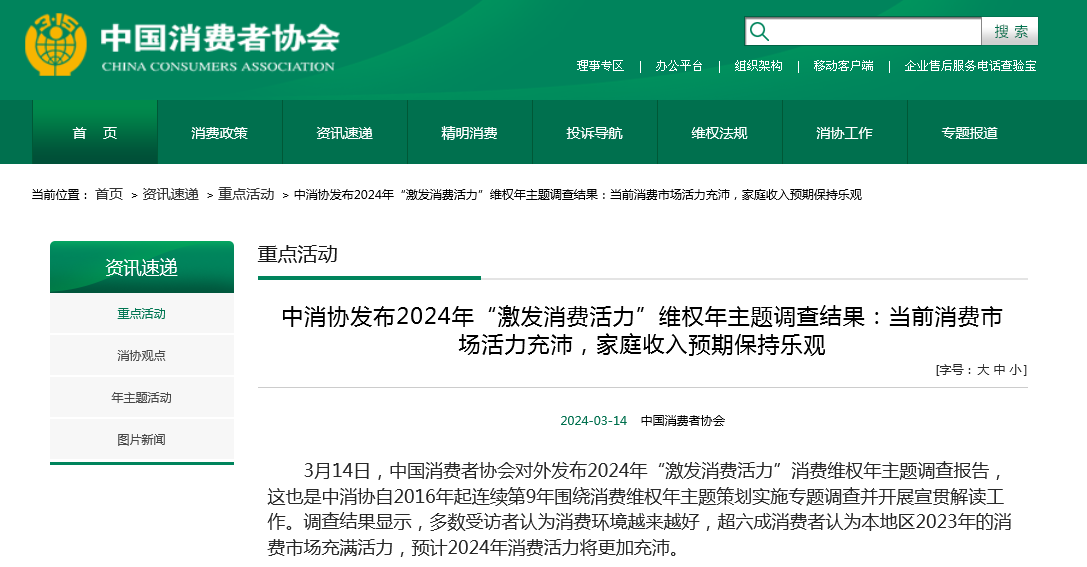The height and width of the screenshot is (567, 1087).
Task: Click the source 中国消费者协会 under title
Action: (683, 421)
